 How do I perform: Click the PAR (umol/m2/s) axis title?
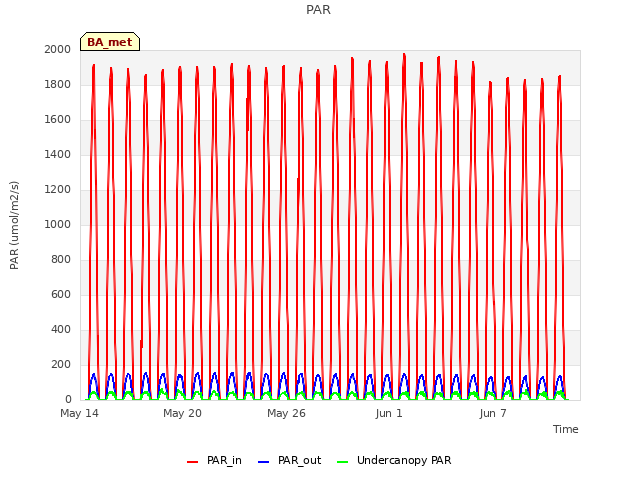tap(14, 225)
